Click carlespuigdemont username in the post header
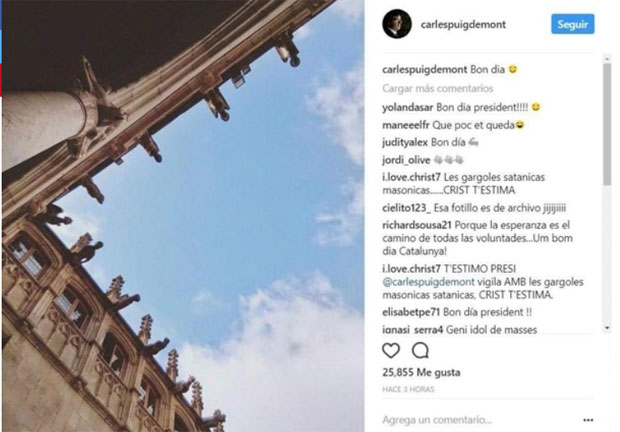620x432 pixels. [463, 25]
